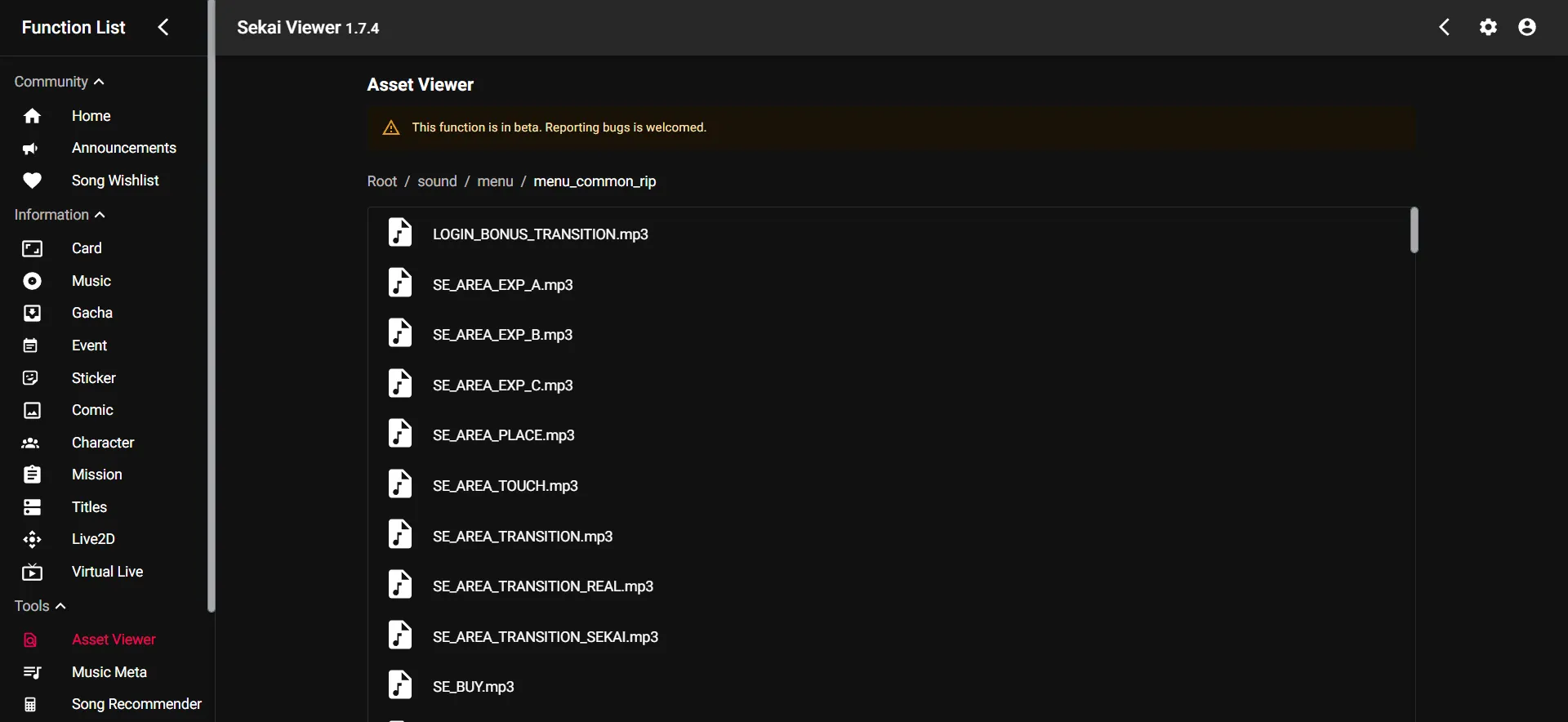
Task: Open LOGIN_BONUS_TRANSITION.mp3 file
Action: click(540, 234)
